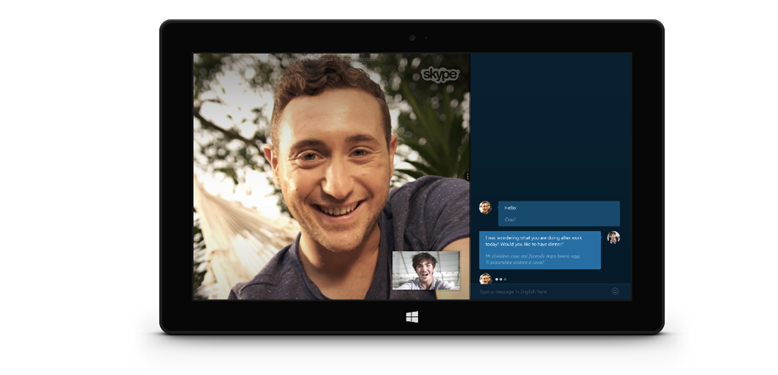Screen dimensions: 778x375
Task: Click the avatar beside the dinner invitation message
Action: pos(614,237)
